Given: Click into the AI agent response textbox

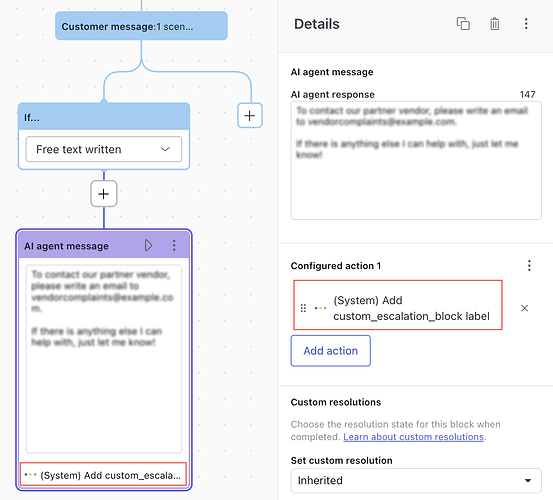Looking at the screenshot, I should [416, 160].
